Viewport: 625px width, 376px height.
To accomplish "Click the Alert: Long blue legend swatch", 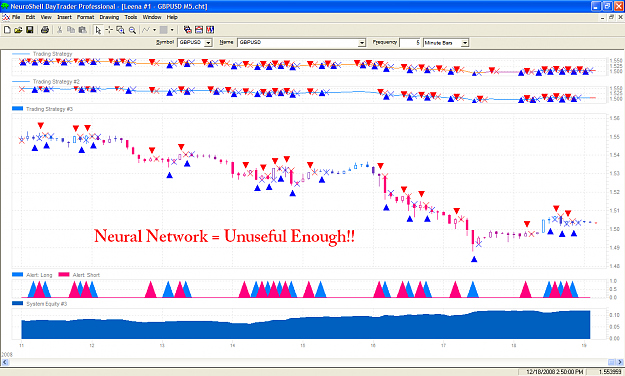I will point(18,274).
